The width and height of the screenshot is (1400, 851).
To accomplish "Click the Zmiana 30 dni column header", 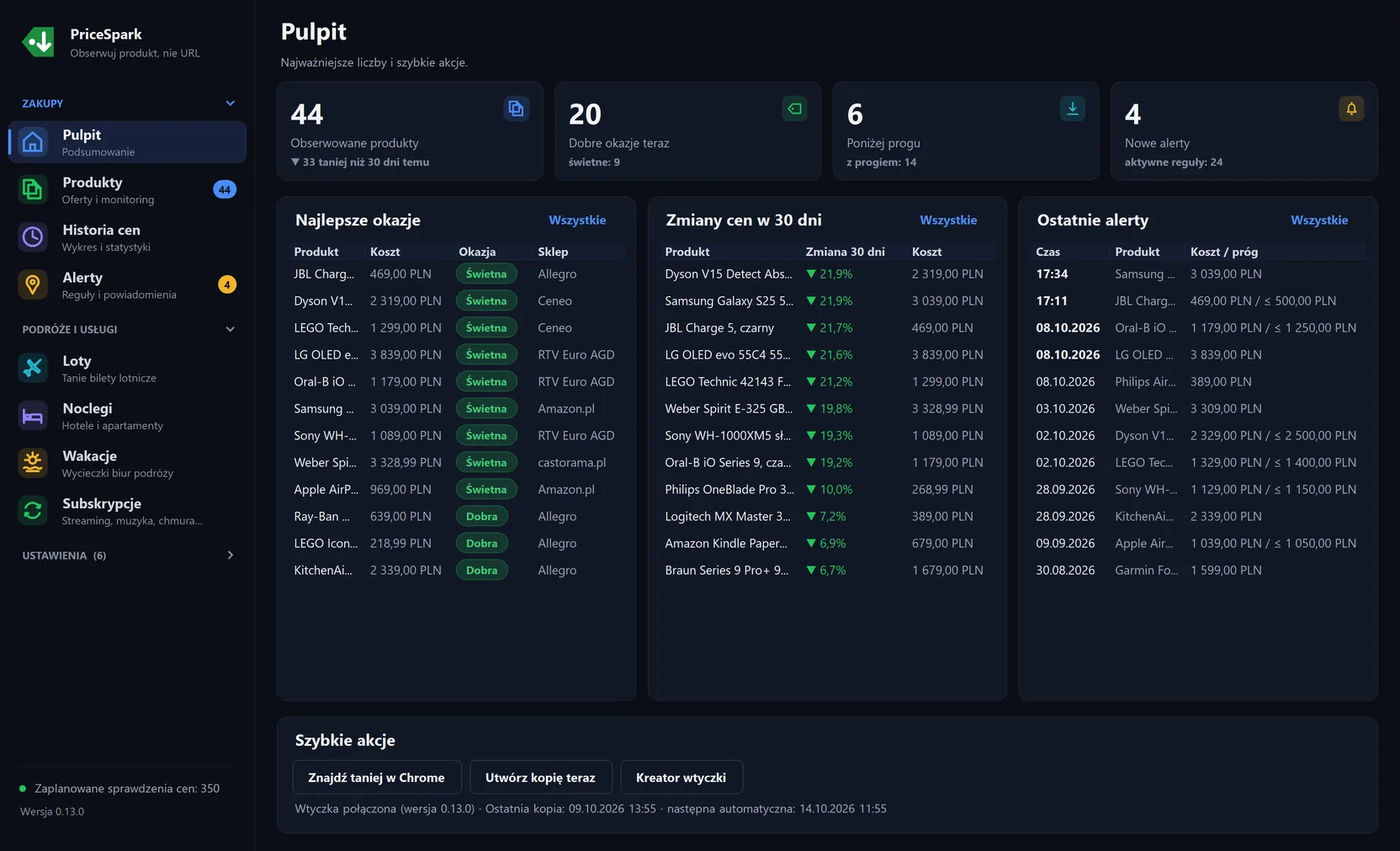I will click(846, 252).
